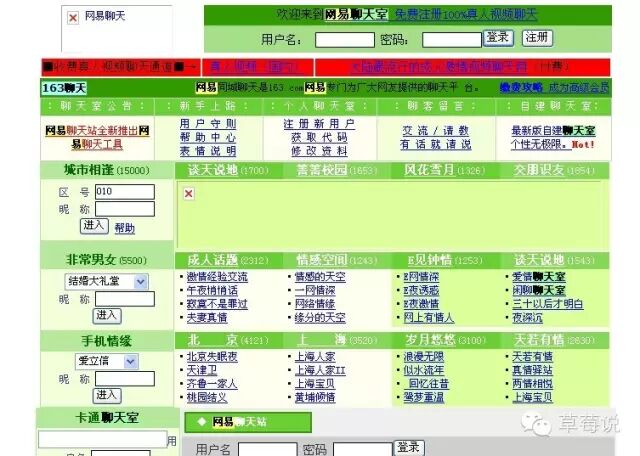Screen dimensions: 640x456
Task: Open the 一网情深 room link
Action: [x=315, y=290]
